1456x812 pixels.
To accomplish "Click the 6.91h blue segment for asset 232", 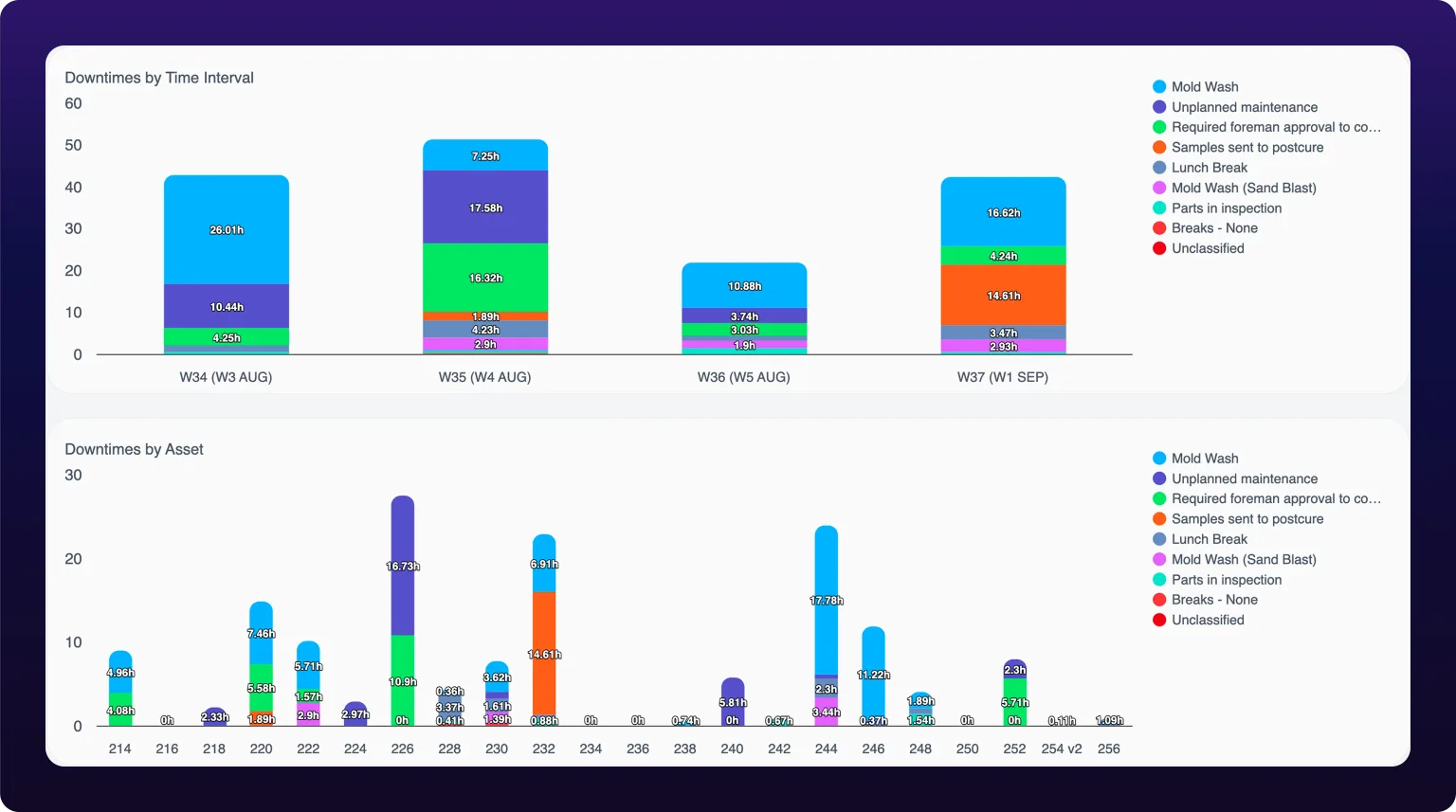I will coord(544,564).
